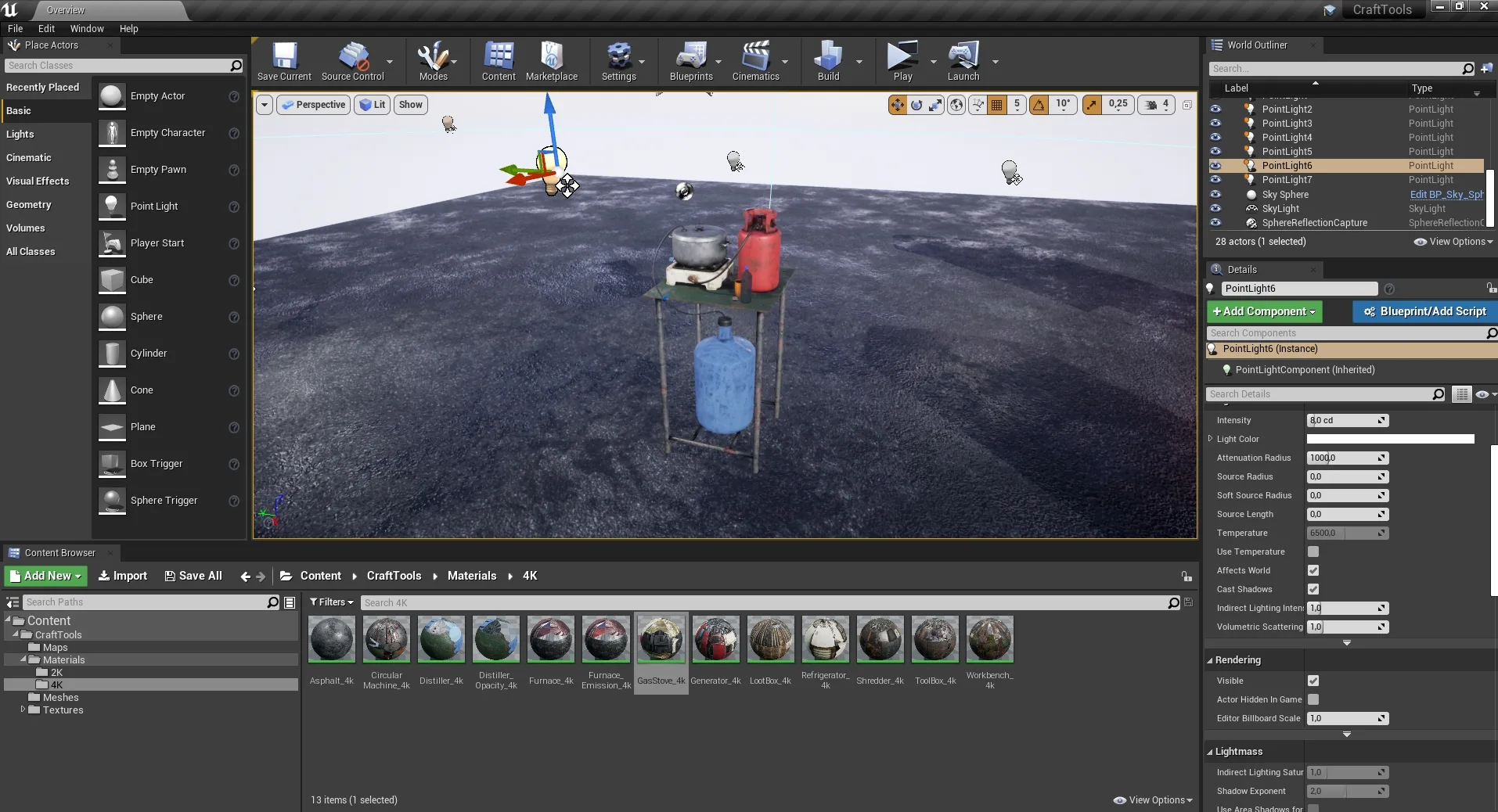Viewport: 1498px width, 812px height.
Task: Select the scale gizmo viewport tool
Action: pos(935,105)
